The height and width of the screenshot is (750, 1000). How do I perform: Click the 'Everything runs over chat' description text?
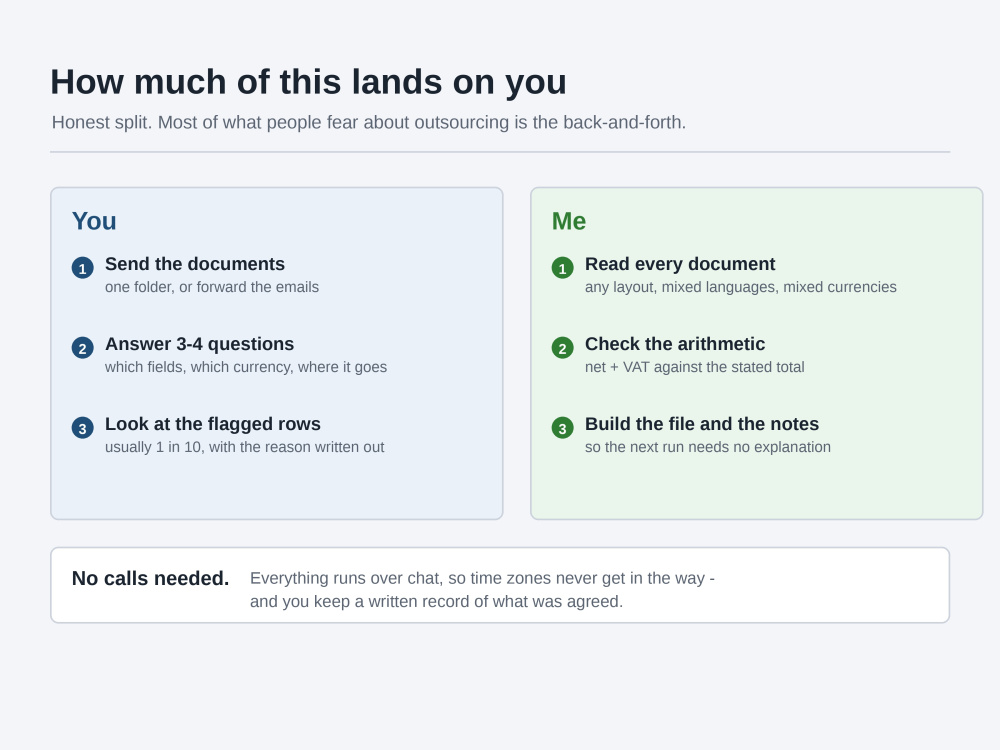point(482,590)
